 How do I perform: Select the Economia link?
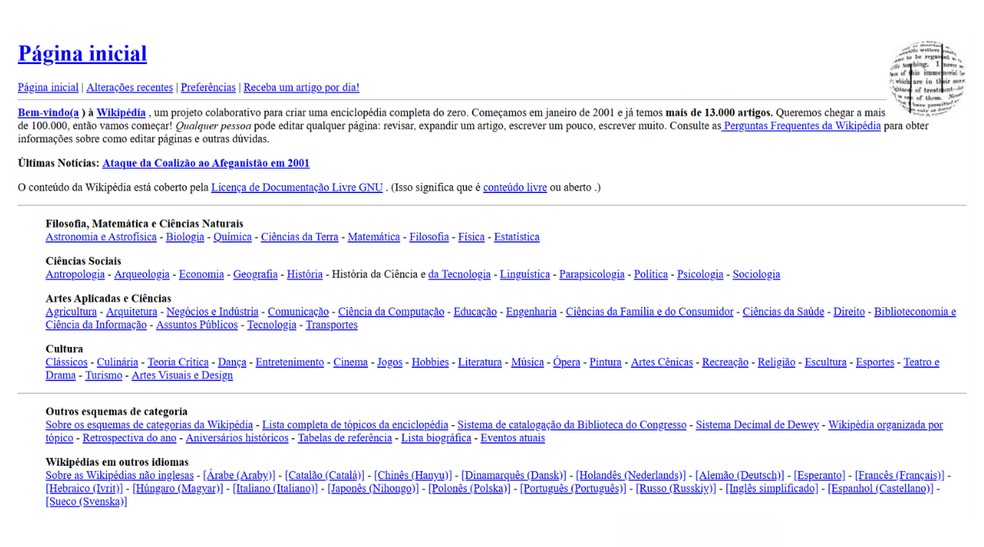[201, 274]
